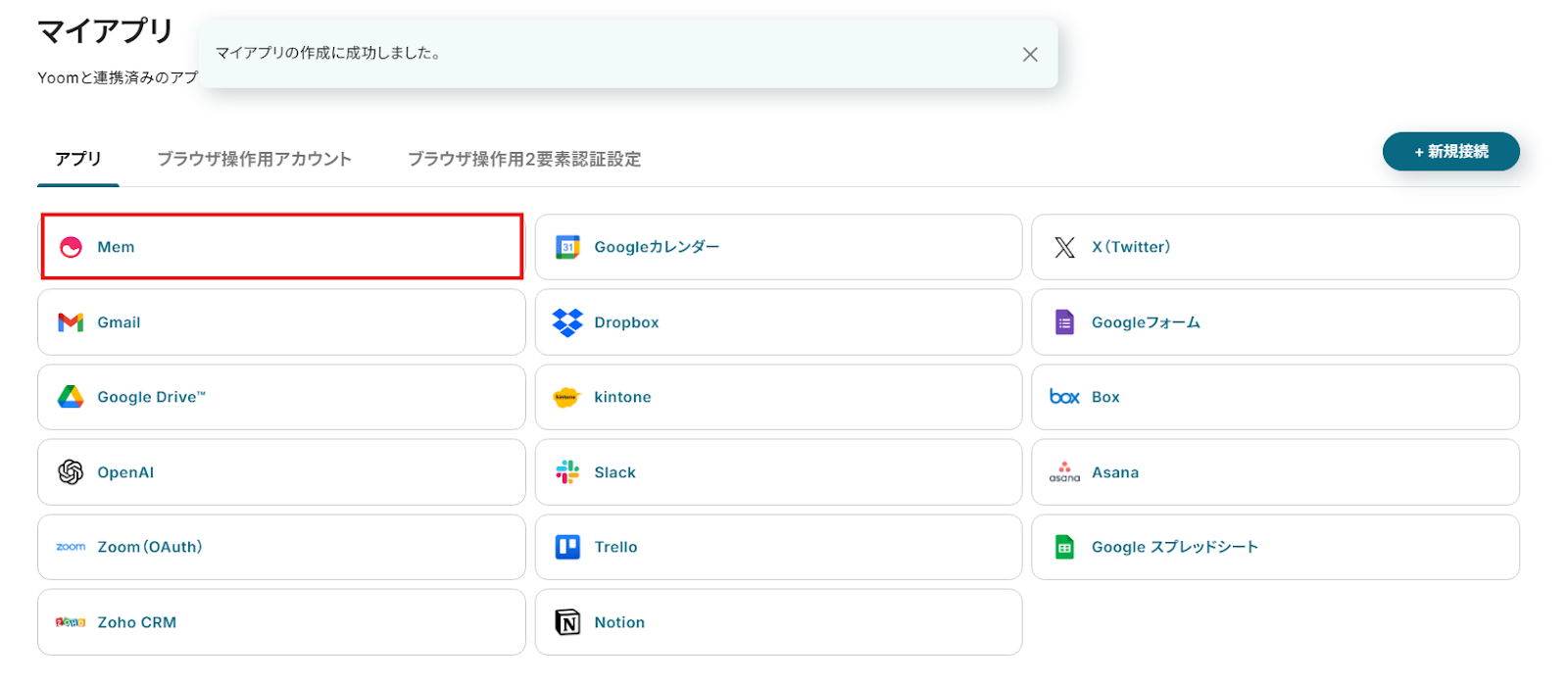Screen dimensions: 1568x687
Task: Click the Gmail envelope icon
Action: click(71, 322)
